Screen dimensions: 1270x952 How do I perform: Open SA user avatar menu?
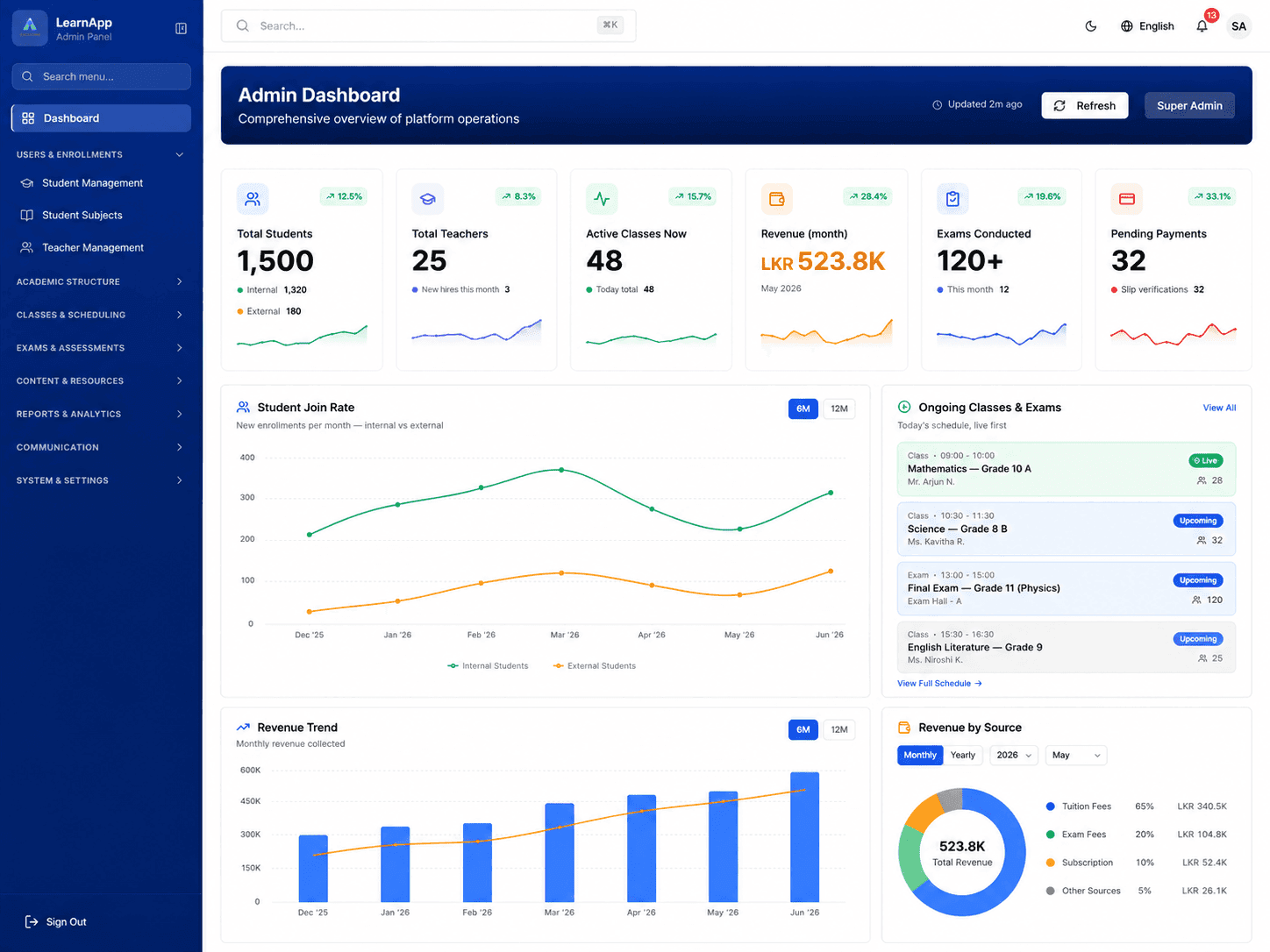pos(1238,26)
